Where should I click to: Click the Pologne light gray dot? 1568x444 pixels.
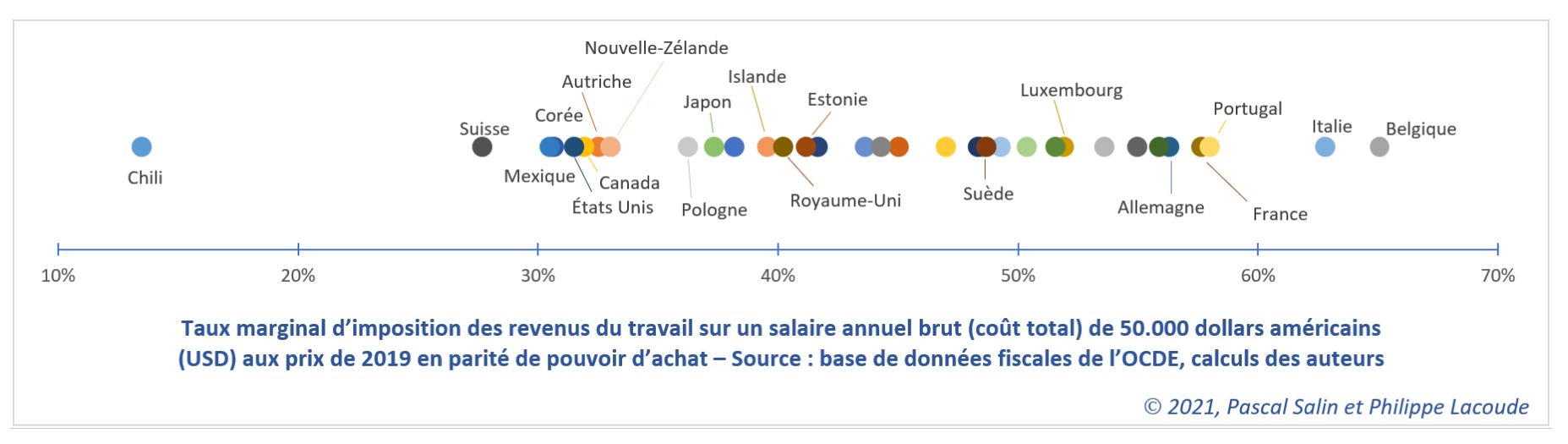pyautogui.click(x=688, y=147)
